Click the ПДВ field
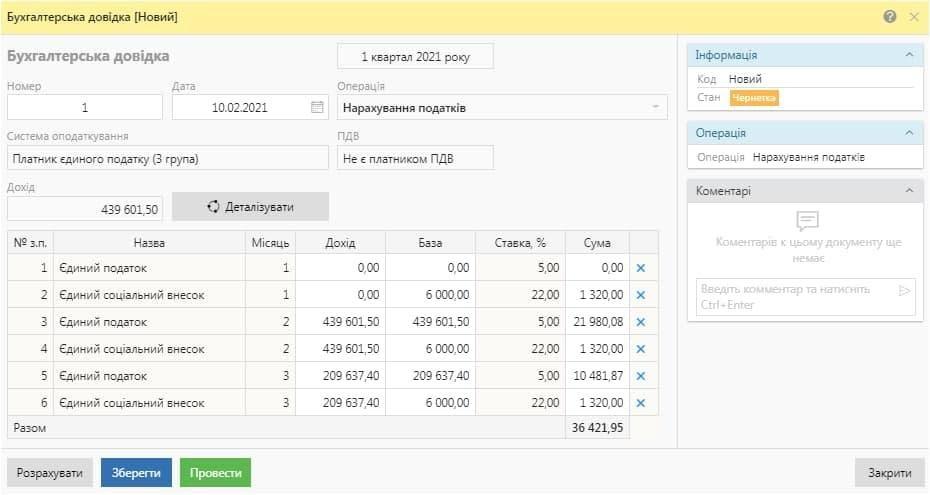The image size is (930, 495). 415,158
